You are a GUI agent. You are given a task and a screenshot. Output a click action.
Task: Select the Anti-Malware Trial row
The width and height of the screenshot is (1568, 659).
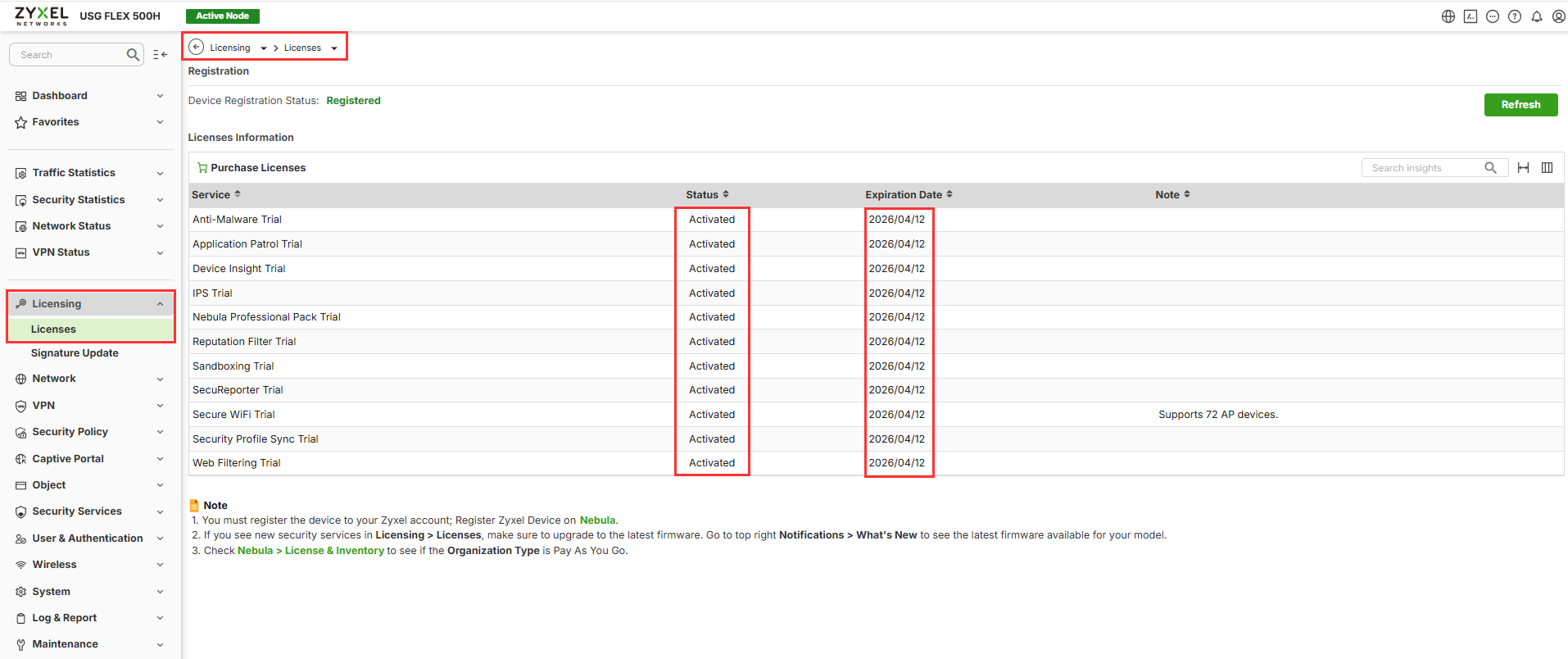pos(876,220)
